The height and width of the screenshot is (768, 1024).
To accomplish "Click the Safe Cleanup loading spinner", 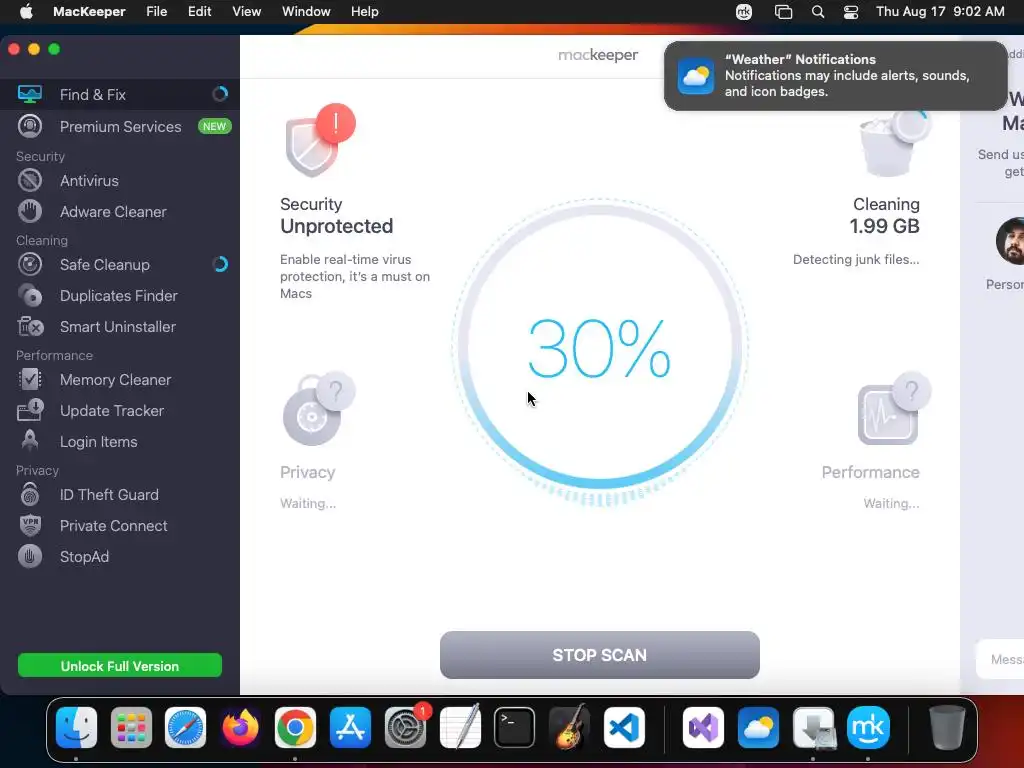I will (x=220, y=264).
